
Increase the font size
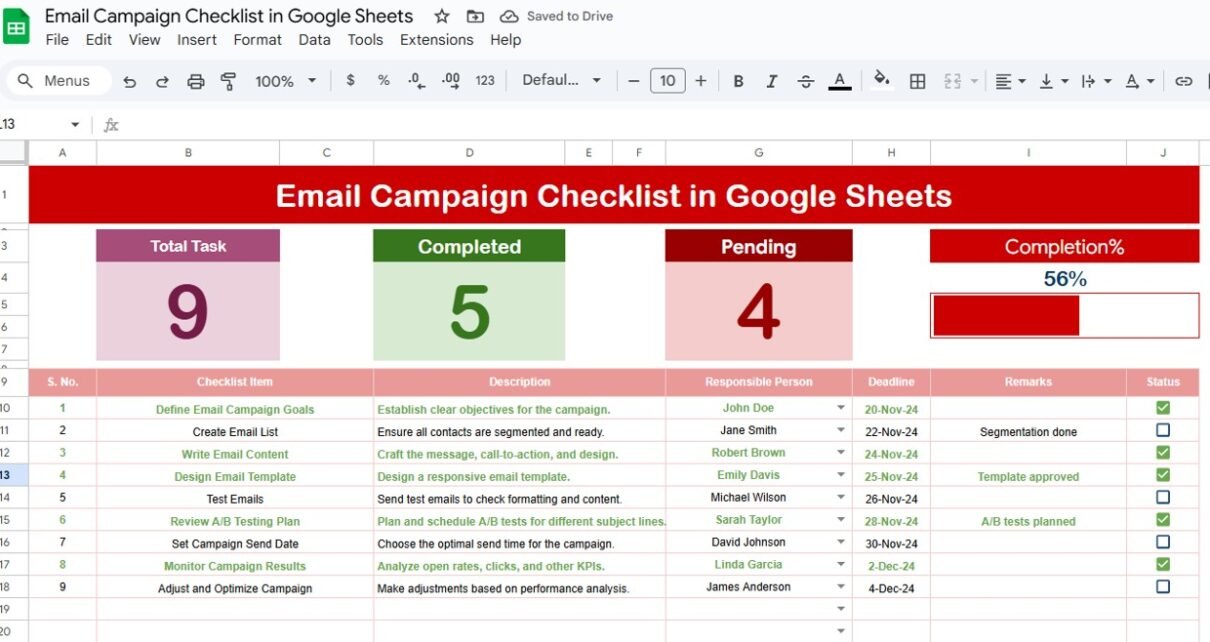(700, 81)
